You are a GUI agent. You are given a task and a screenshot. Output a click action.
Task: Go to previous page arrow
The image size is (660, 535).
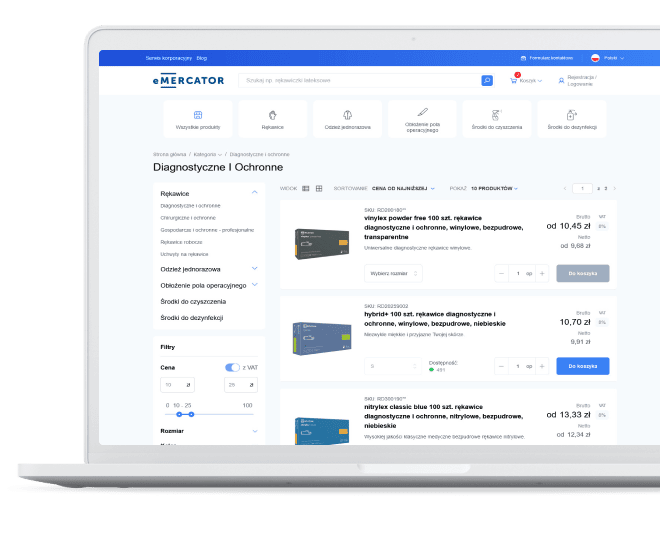coord(565,189)
